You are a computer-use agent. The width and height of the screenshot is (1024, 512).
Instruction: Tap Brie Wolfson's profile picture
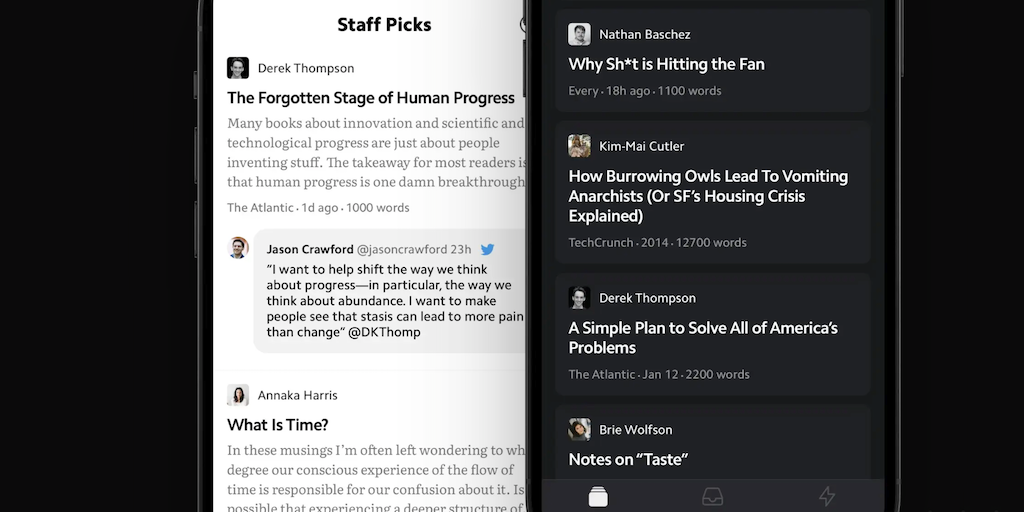coord(579,430)
